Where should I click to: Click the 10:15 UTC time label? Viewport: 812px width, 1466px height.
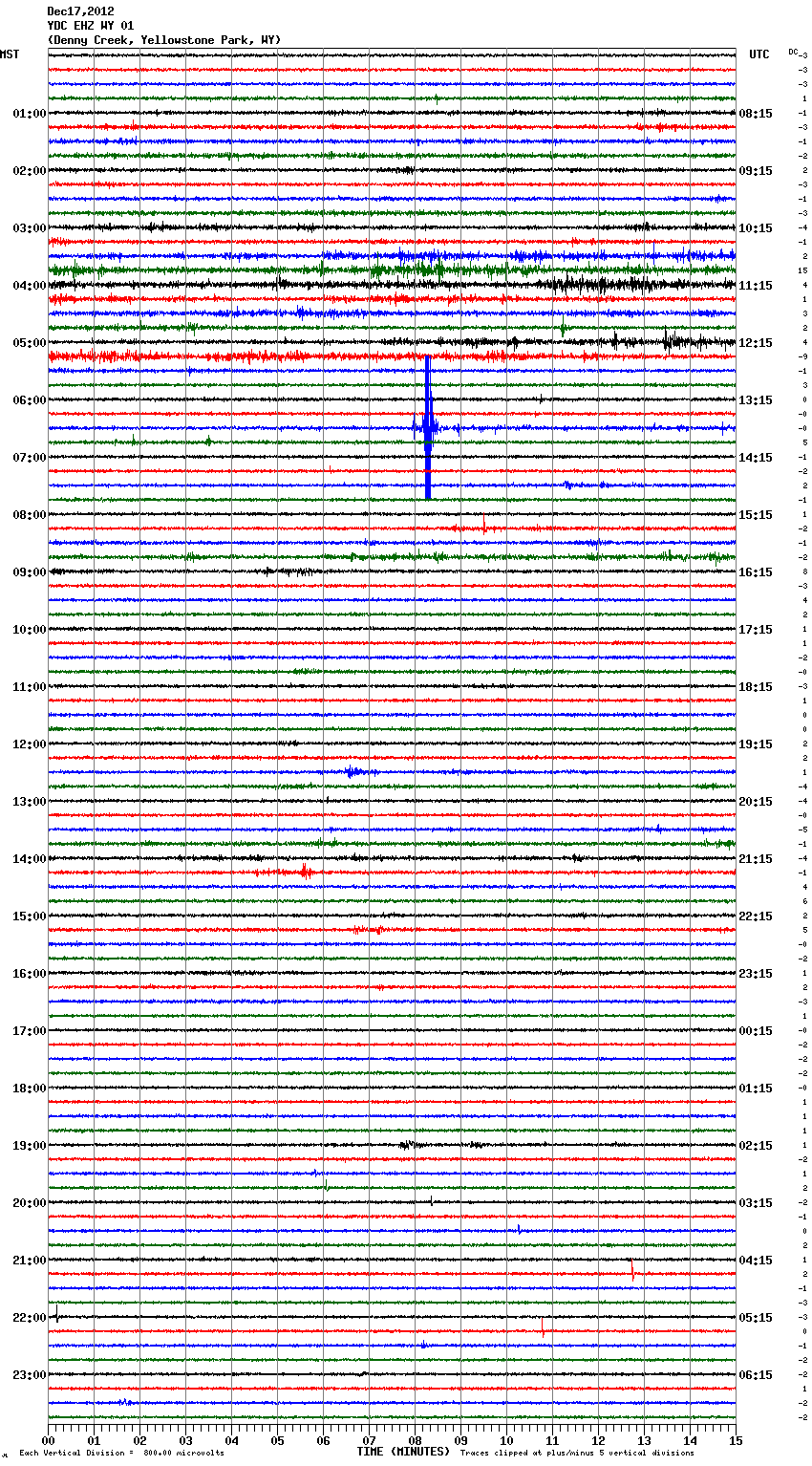[x=756, y=228]
